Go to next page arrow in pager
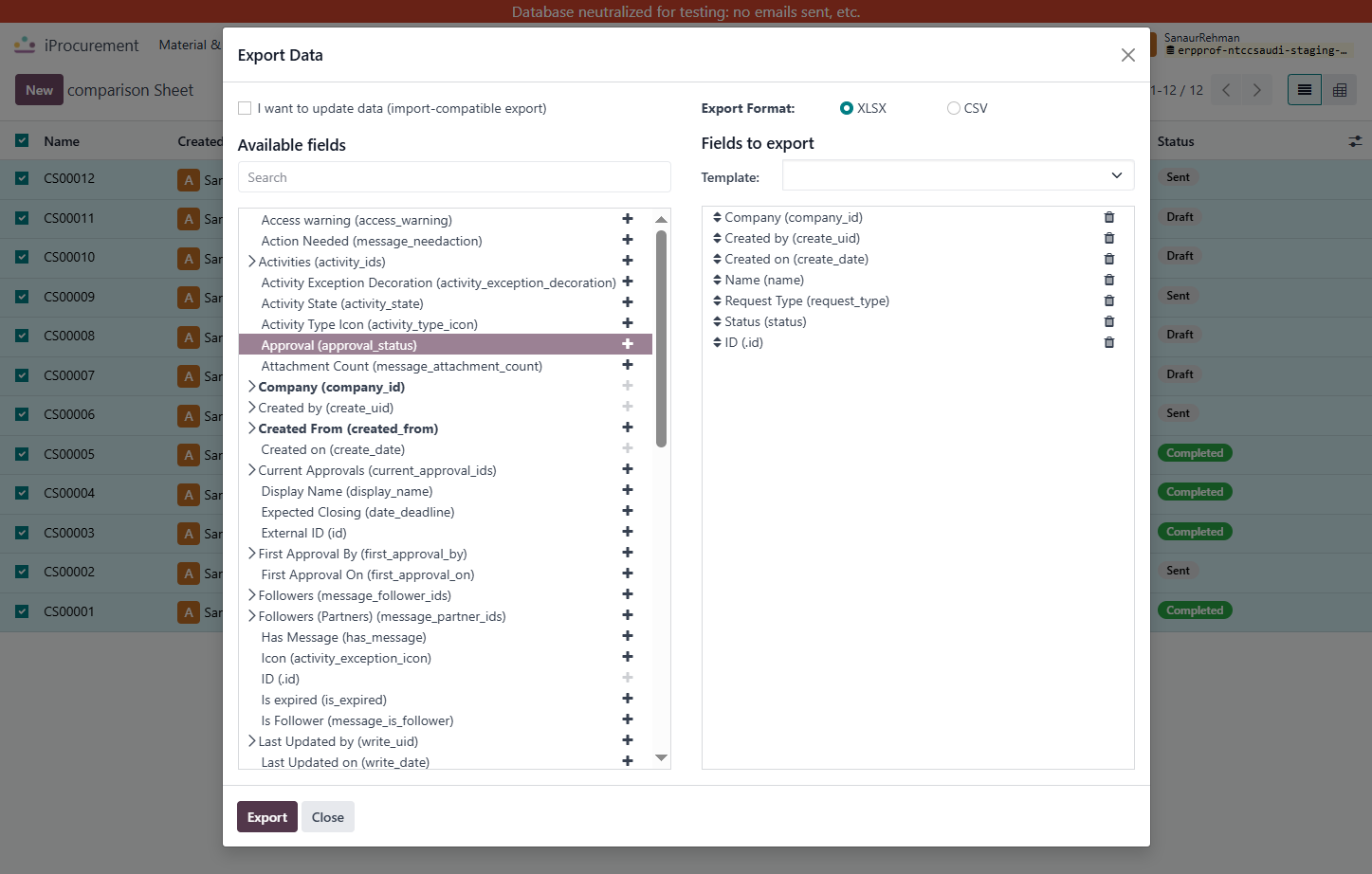The width and height of the screenshot is (1372, 874). 1257,90
